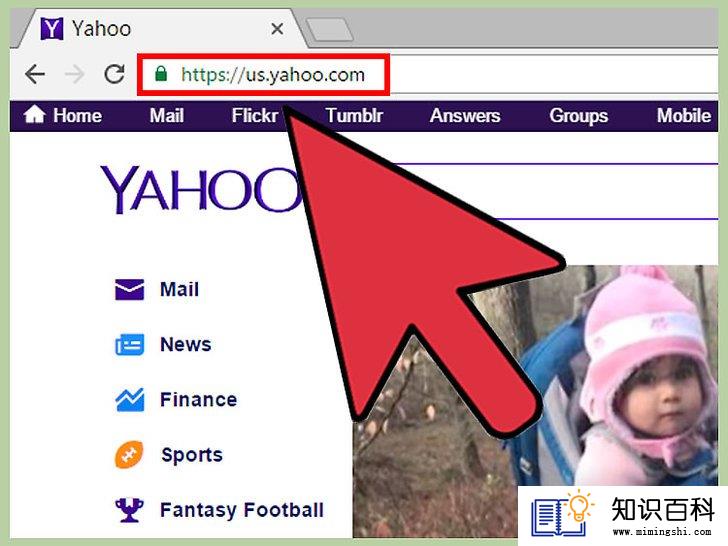
Task: Open a new tab with the blank tab button
Action: tap(330, 30)
